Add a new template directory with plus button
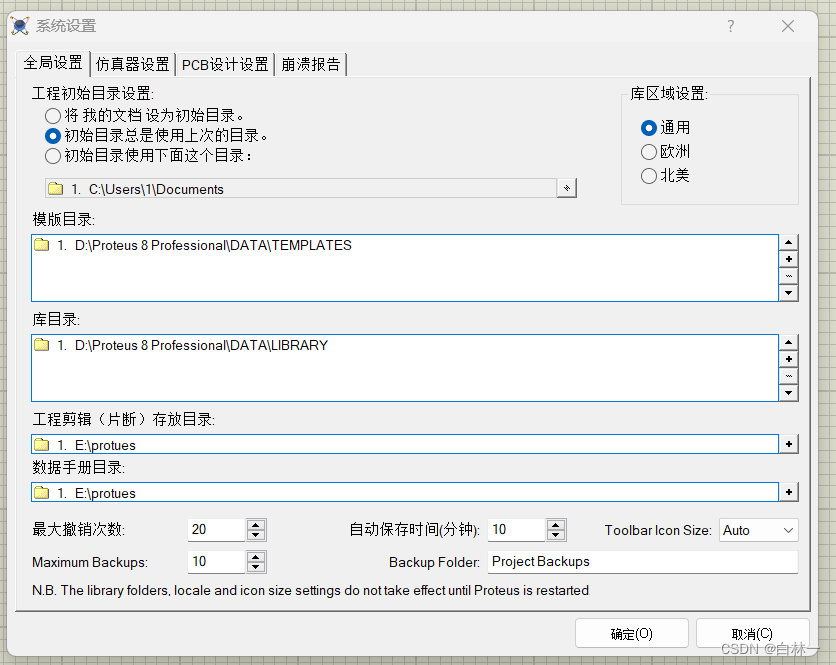Image resolution: width=836 pixels, height=665 pixels. pos(789,259)
